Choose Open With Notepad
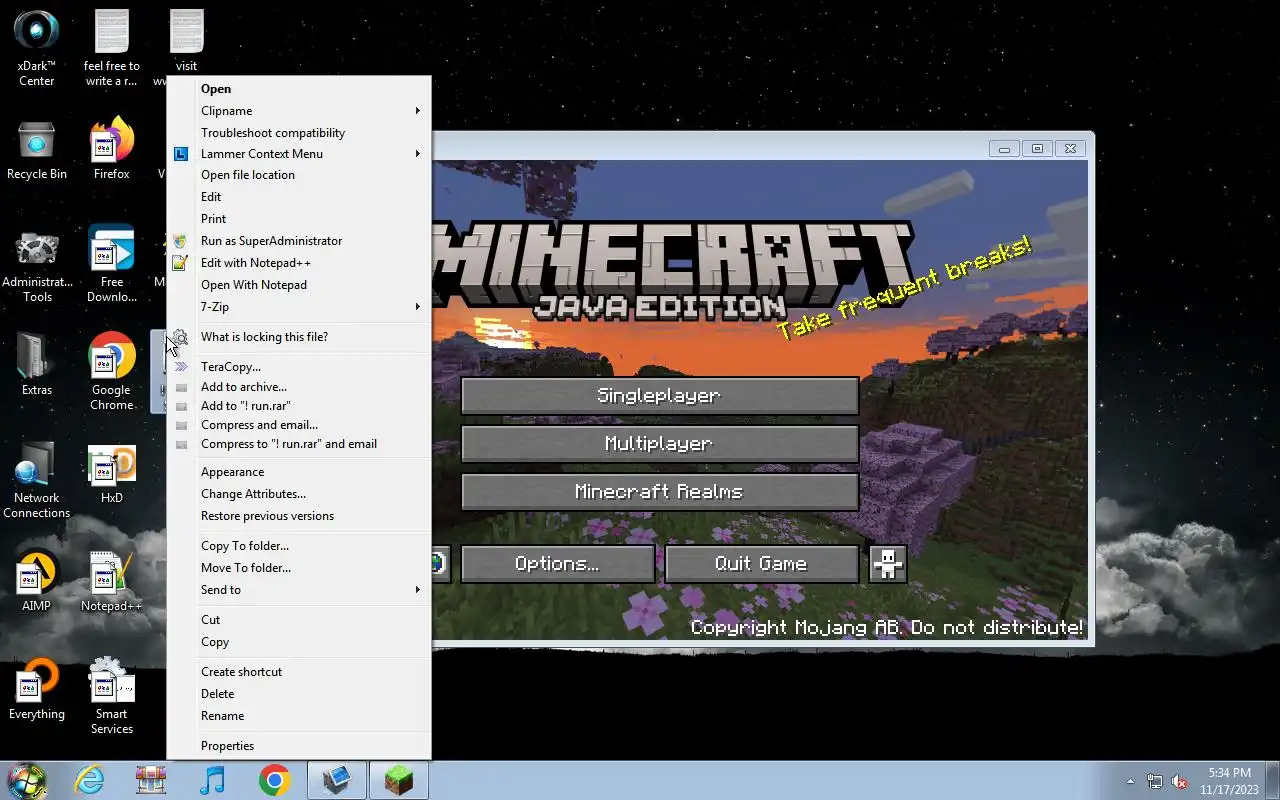 pos(299,285)
